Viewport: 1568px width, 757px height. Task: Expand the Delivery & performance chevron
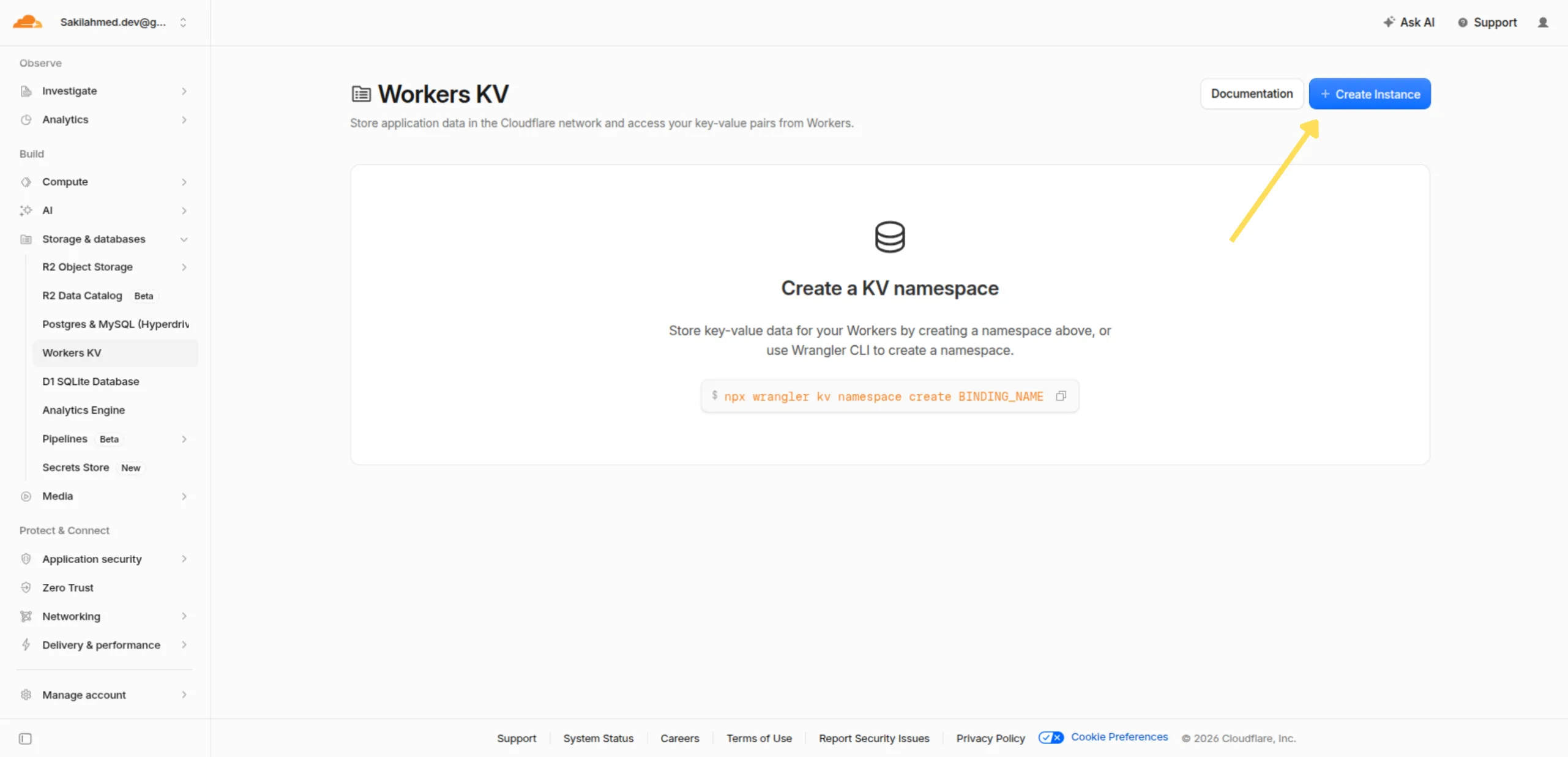tap(184, 644)
